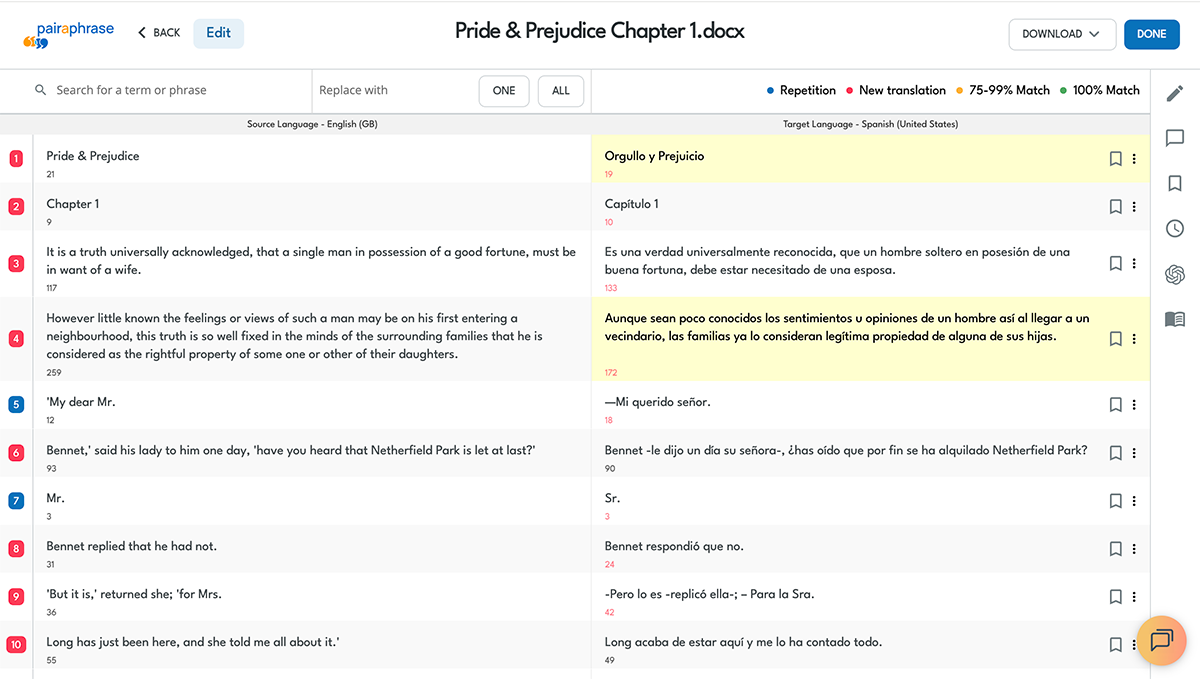Click inside the 'Replace with' input field
The width and height of the screenshot is (1200, 679).
pyautogui.click(x=390, y=90)
